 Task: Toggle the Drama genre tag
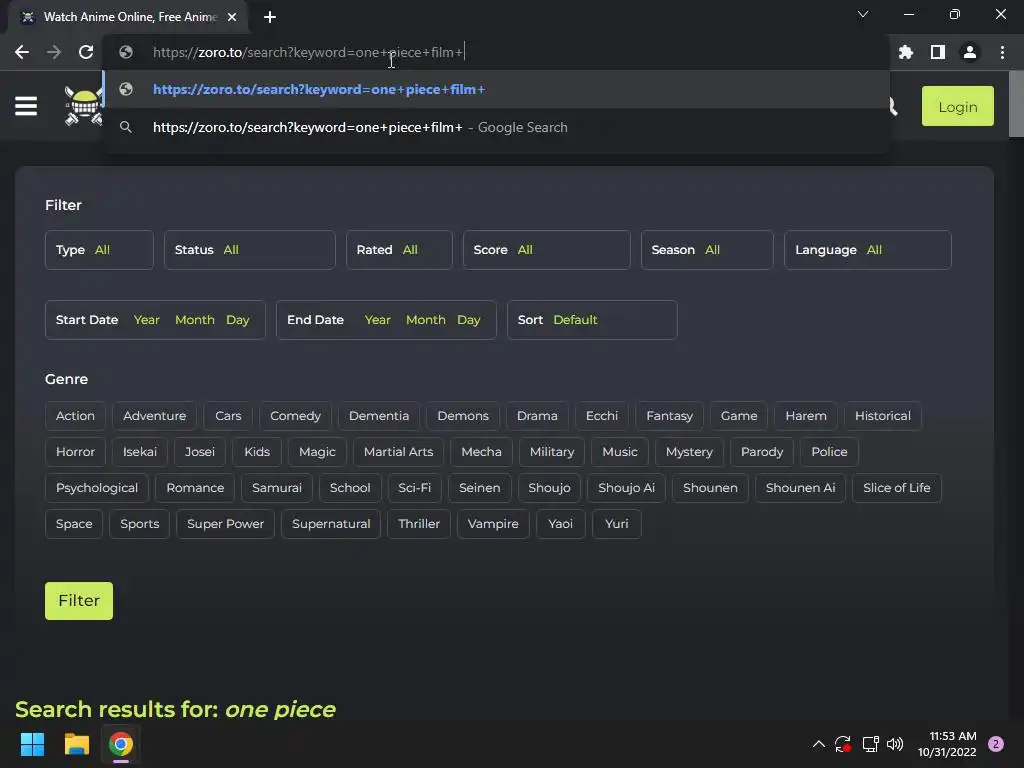[x=537, y=416]
